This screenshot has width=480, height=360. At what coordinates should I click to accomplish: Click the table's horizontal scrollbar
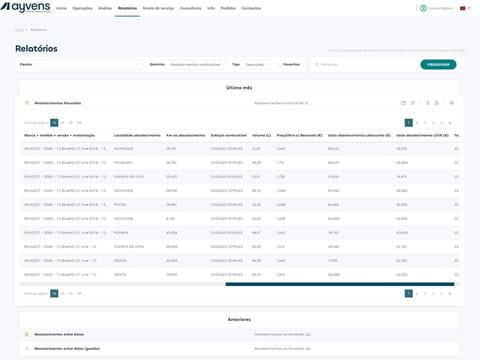click(x=340, y=284)
